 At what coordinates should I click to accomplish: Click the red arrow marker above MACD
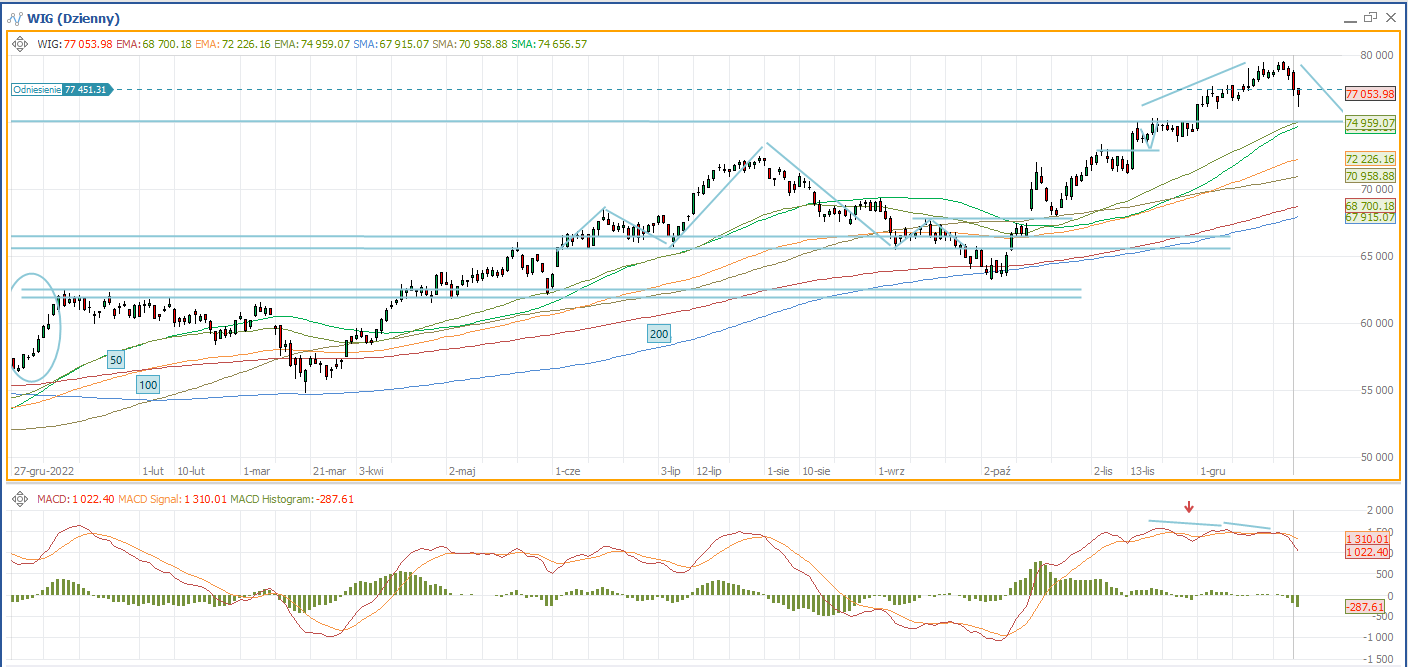[x=1188, y=507]
